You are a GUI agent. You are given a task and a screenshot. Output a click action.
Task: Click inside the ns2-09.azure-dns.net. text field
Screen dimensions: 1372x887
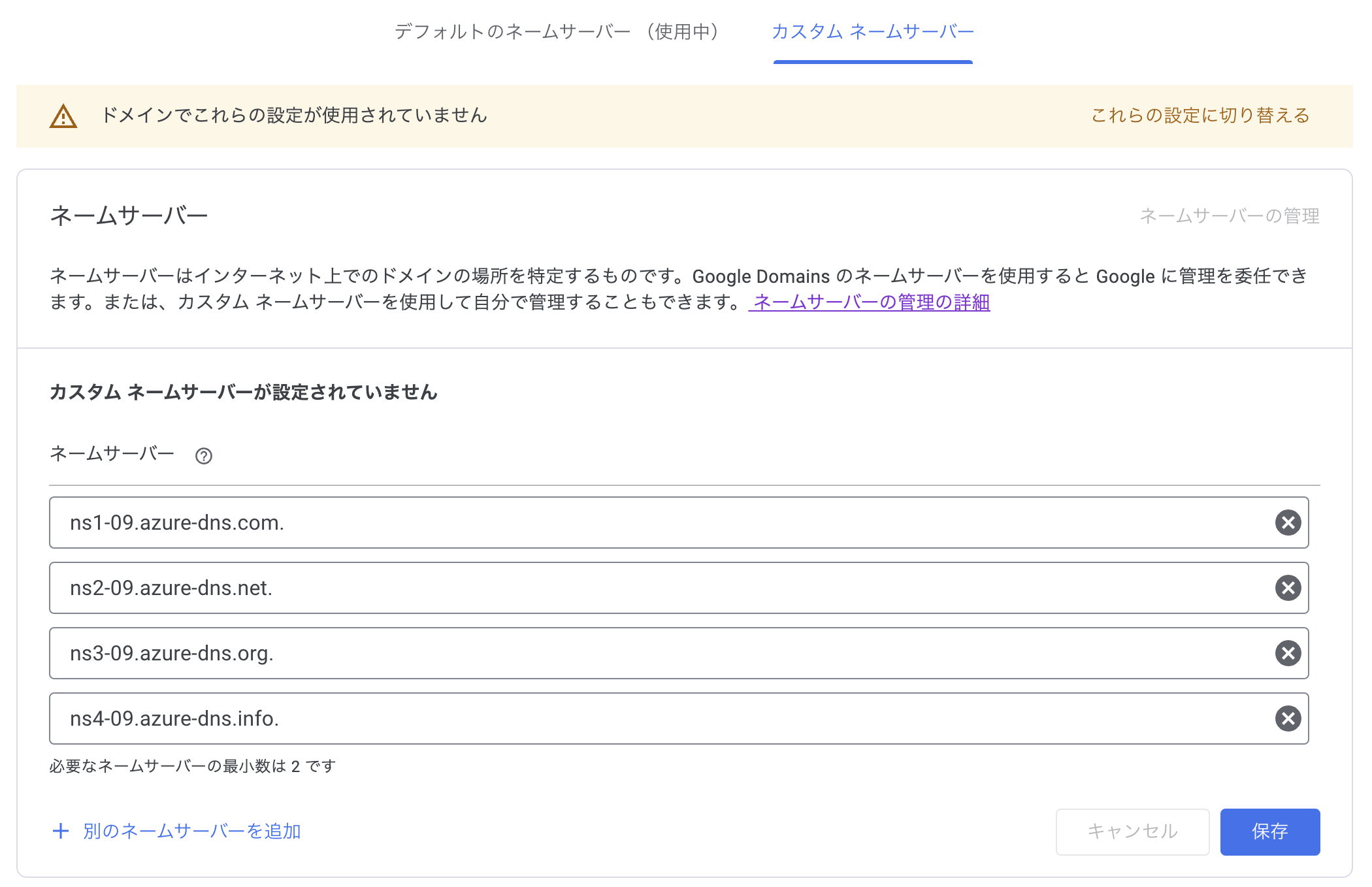[653, 588]
